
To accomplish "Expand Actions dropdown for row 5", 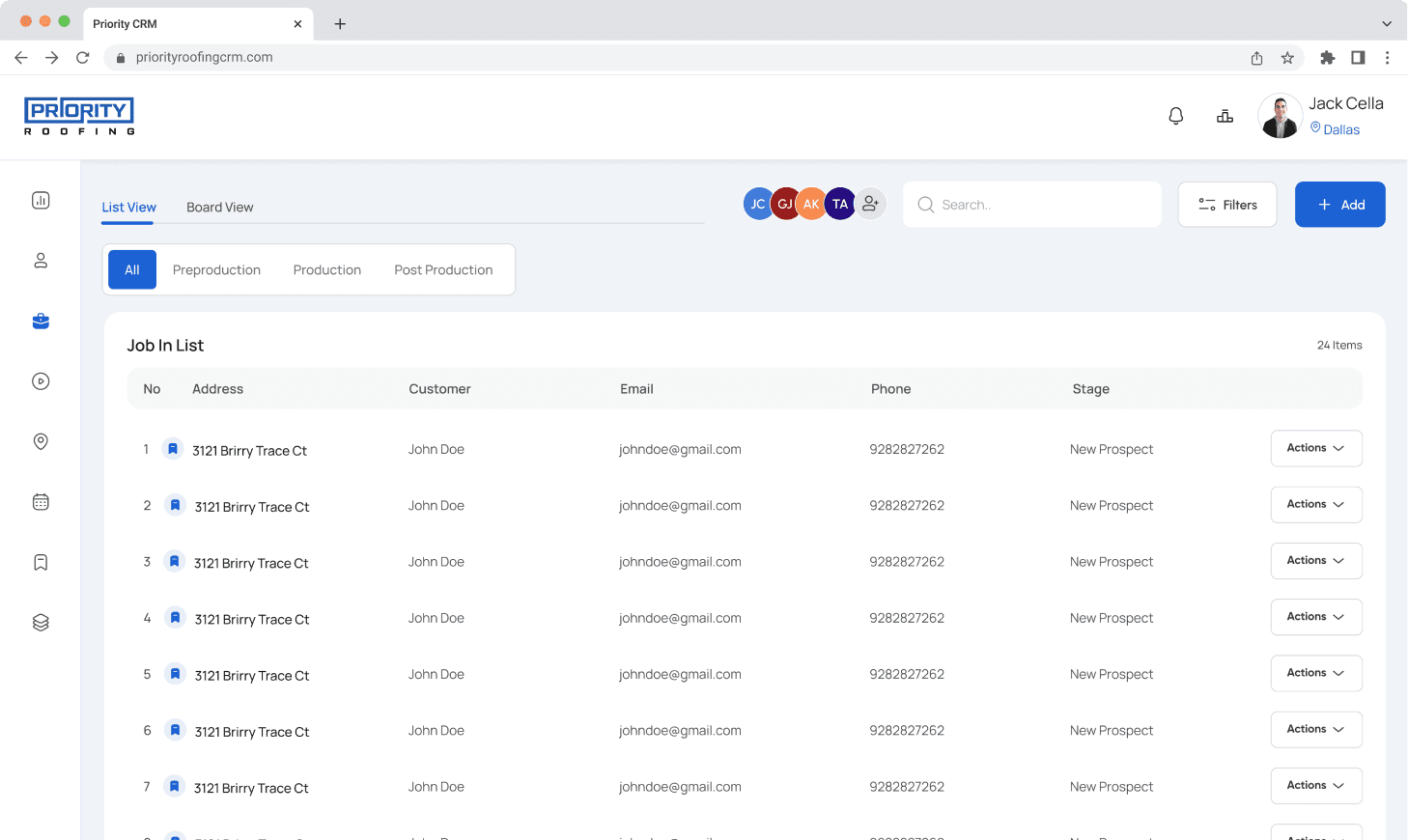I will click(1316, 673).
